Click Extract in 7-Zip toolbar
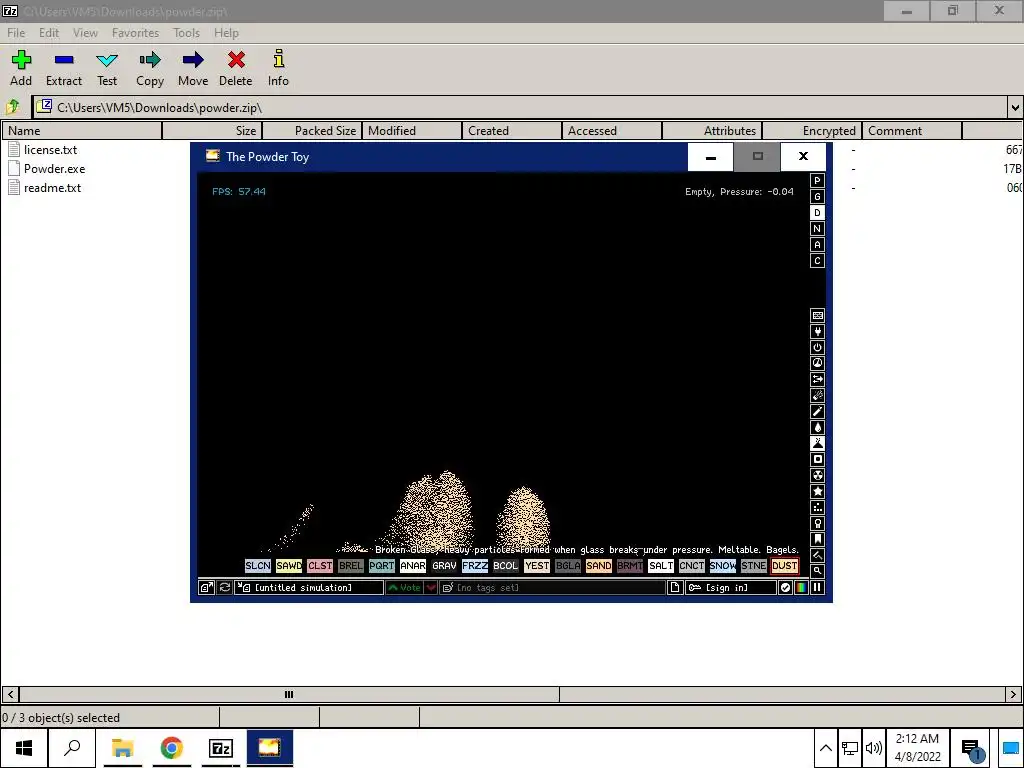This screenshot has height=768, width=1024. 64,69
